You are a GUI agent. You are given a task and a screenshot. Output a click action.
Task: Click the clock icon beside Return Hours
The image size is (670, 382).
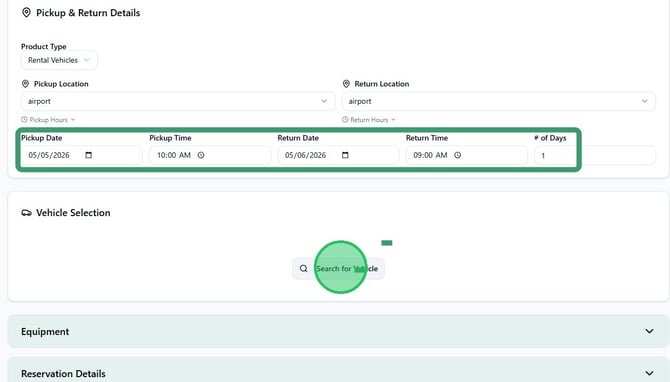click(x=345, y=120)
